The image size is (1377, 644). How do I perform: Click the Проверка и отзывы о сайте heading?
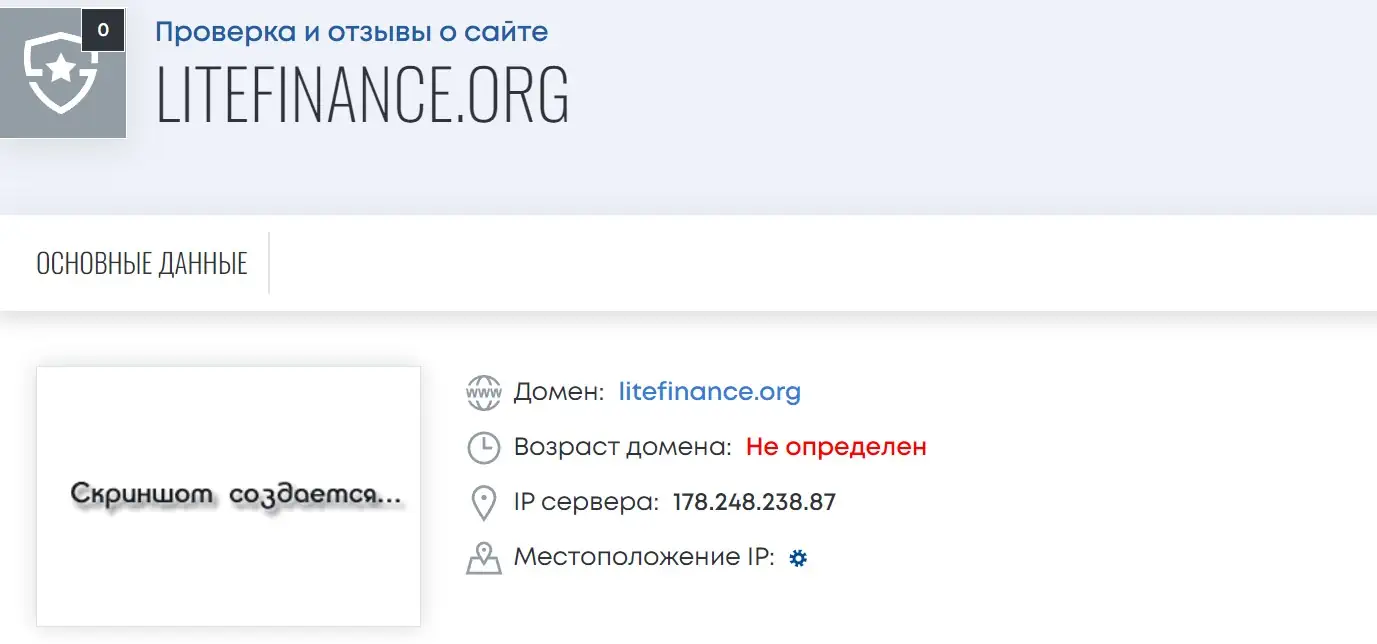(352, 32)
